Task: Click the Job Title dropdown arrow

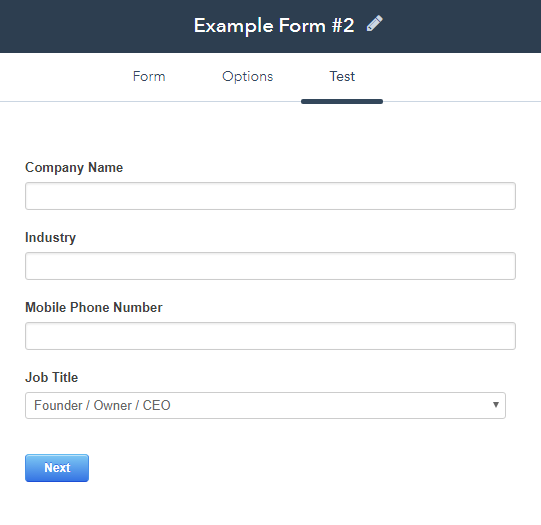Action: pos(496,405)
